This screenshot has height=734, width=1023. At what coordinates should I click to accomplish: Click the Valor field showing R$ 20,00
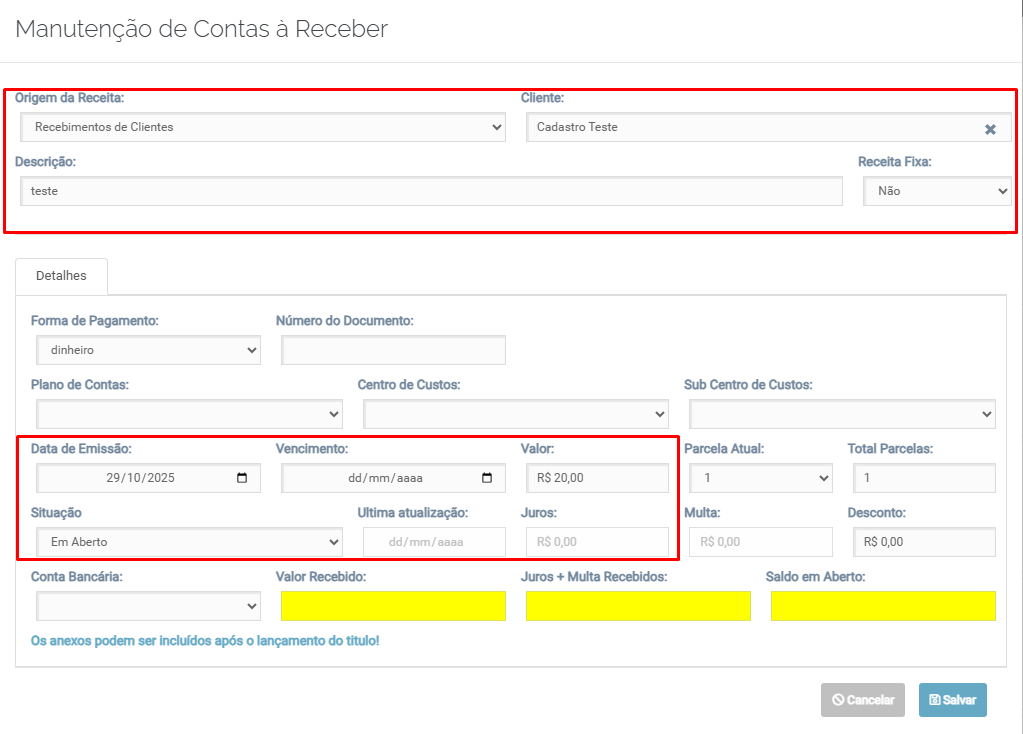[597, 478]
